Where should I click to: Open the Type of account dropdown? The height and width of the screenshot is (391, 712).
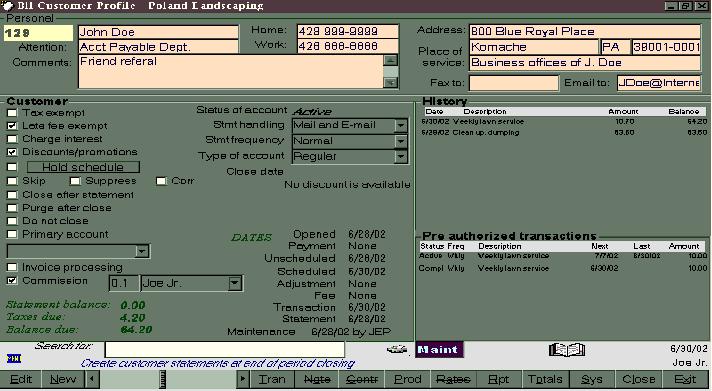point(400,157)
